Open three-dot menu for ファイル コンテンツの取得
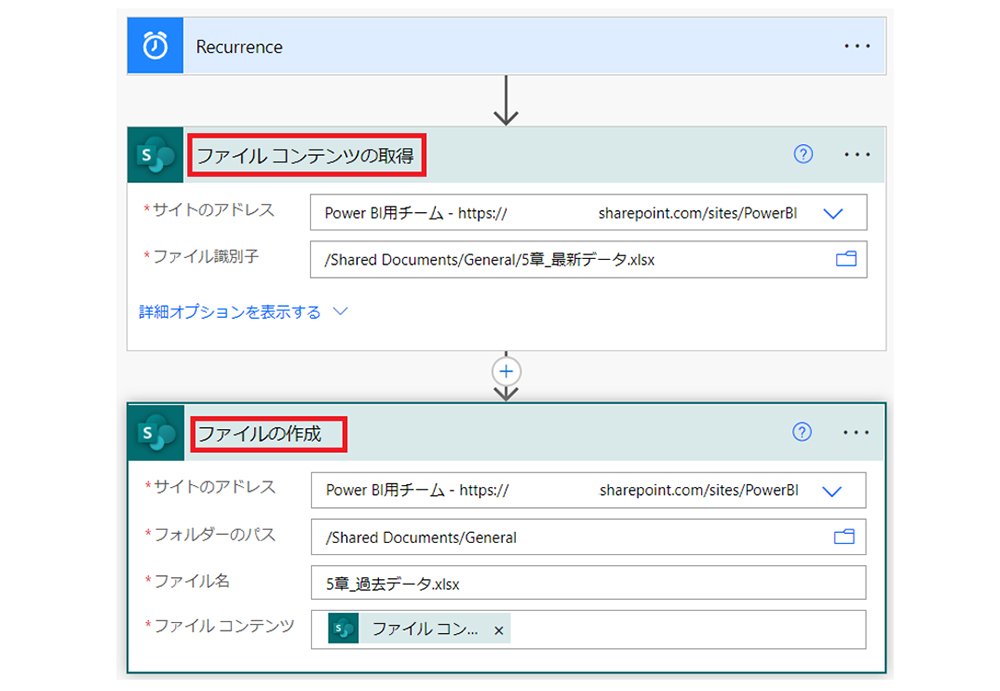Screen dimensions: 1000x691 pos(857,154)
